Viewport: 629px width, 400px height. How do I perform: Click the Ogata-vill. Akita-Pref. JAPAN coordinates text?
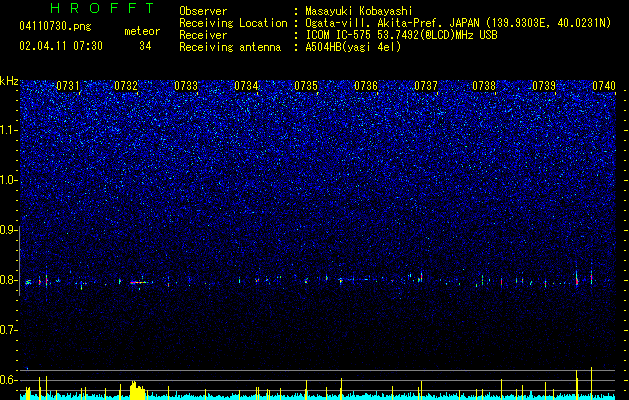coord(458,23)
